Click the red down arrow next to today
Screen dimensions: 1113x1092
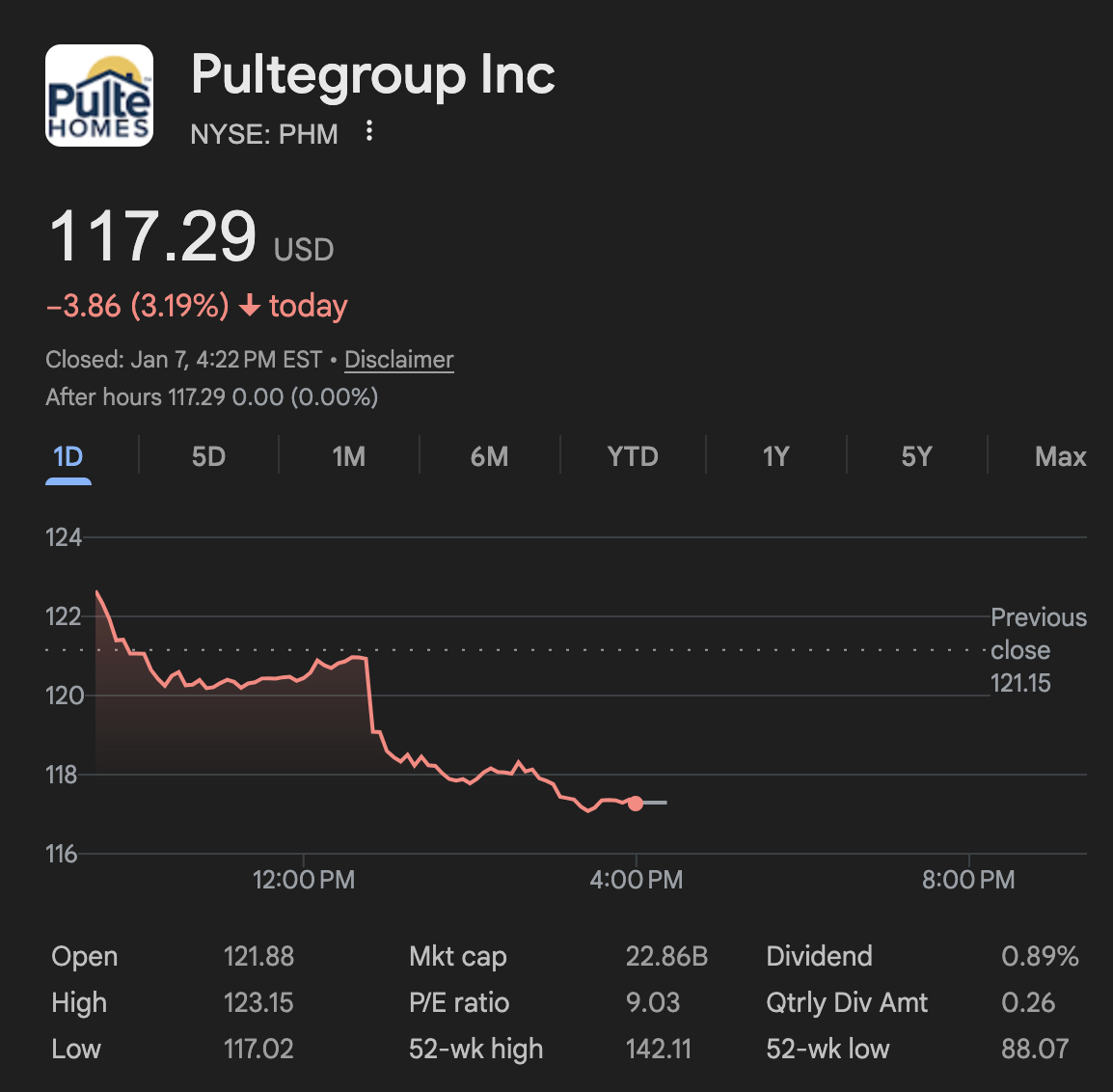point(250,307)
